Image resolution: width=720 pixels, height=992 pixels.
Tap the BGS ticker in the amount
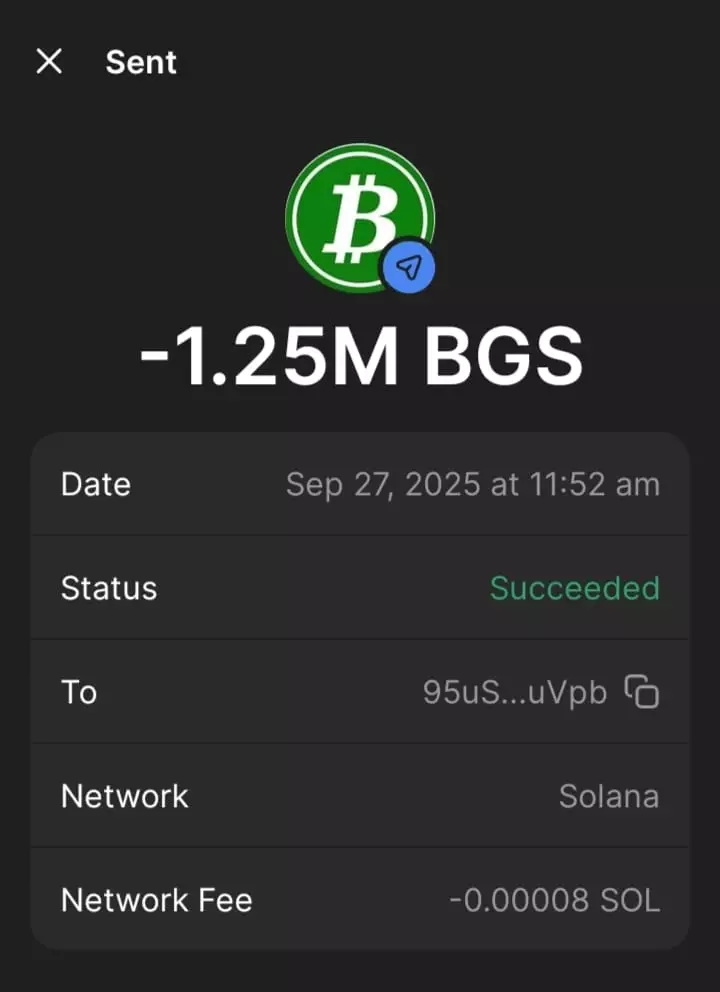[502, 357]
